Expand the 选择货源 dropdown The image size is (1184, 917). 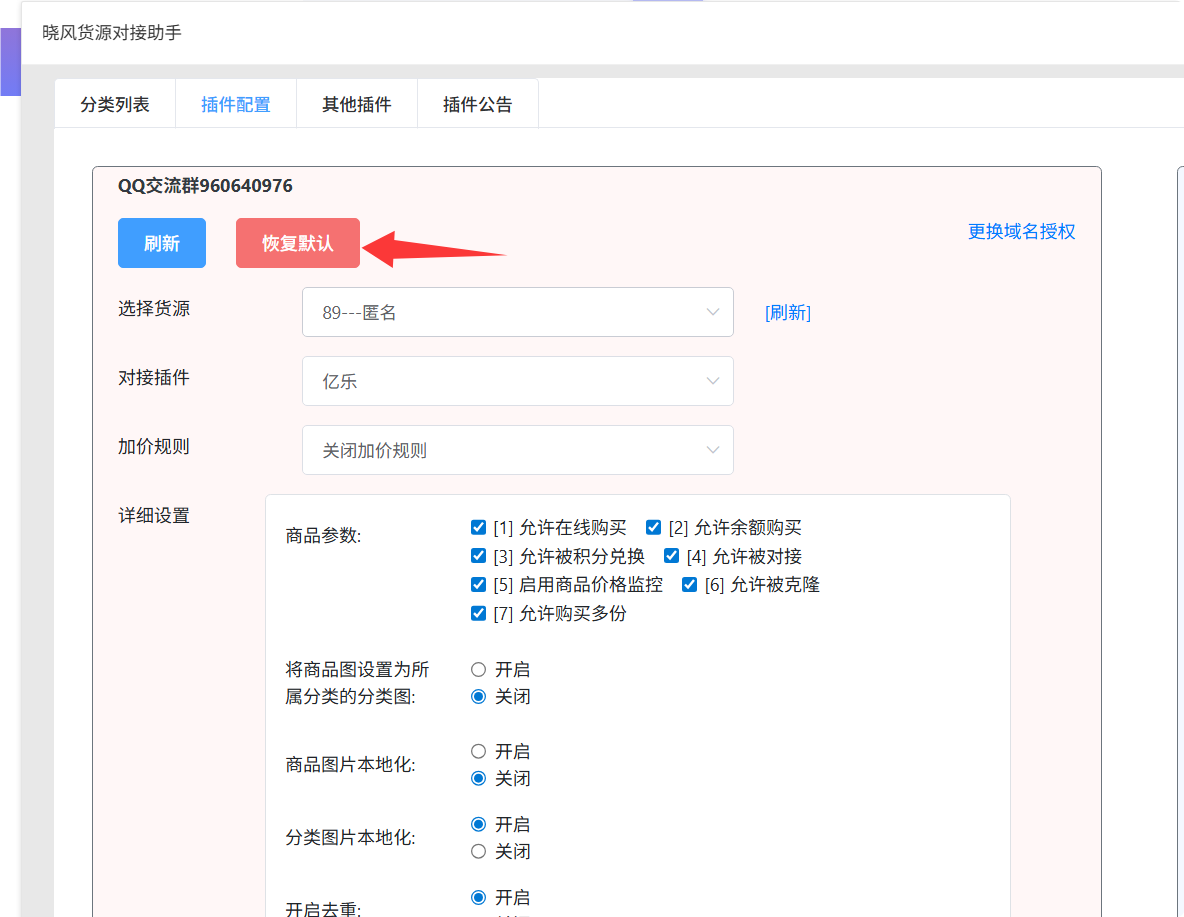pos(517,313)
